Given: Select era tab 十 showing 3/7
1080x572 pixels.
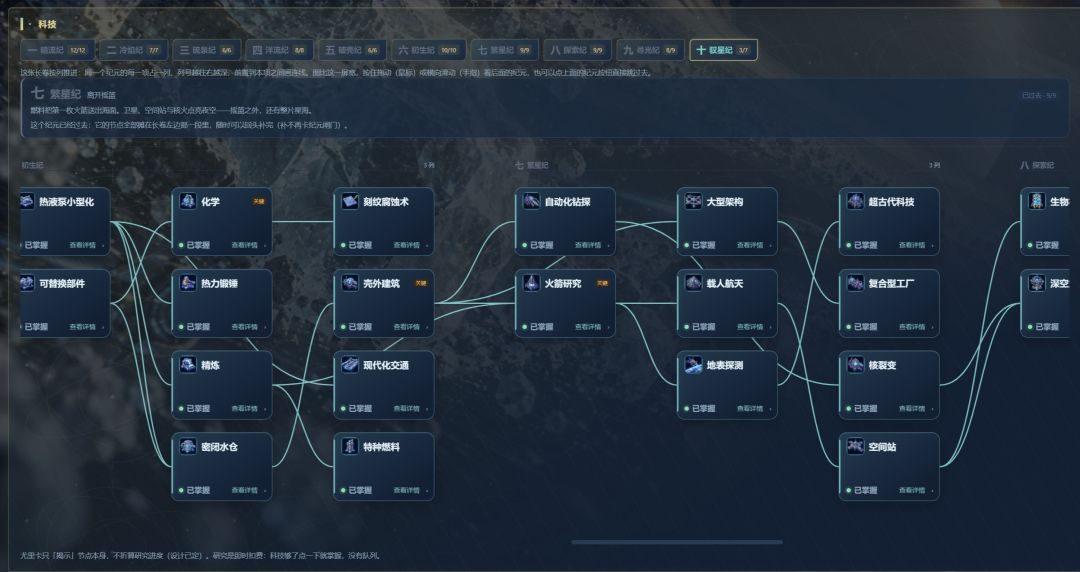Looking at the screenshot, I should click(723, 50).
